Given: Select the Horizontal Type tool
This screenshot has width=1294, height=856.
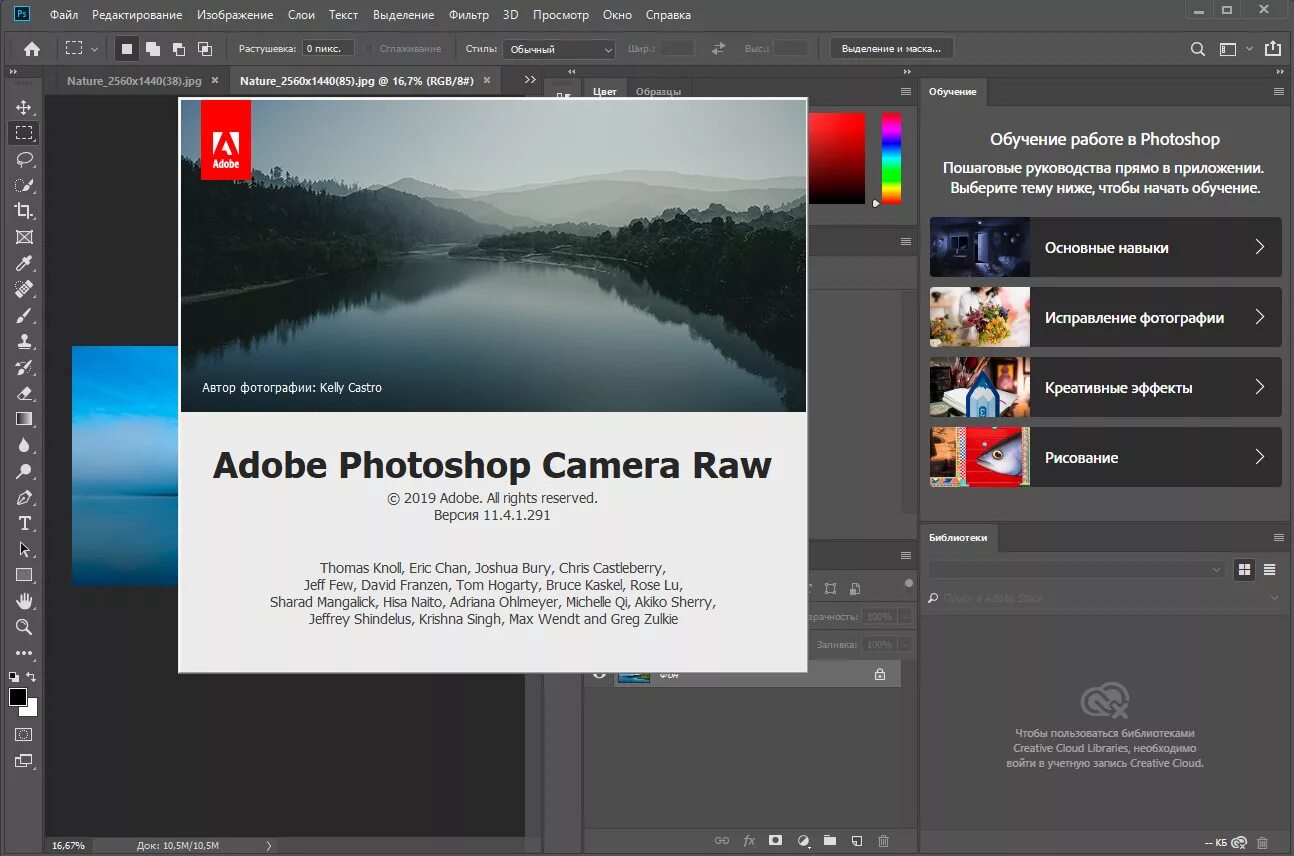Looking at the screenshot, I should [x=24, y=523].
